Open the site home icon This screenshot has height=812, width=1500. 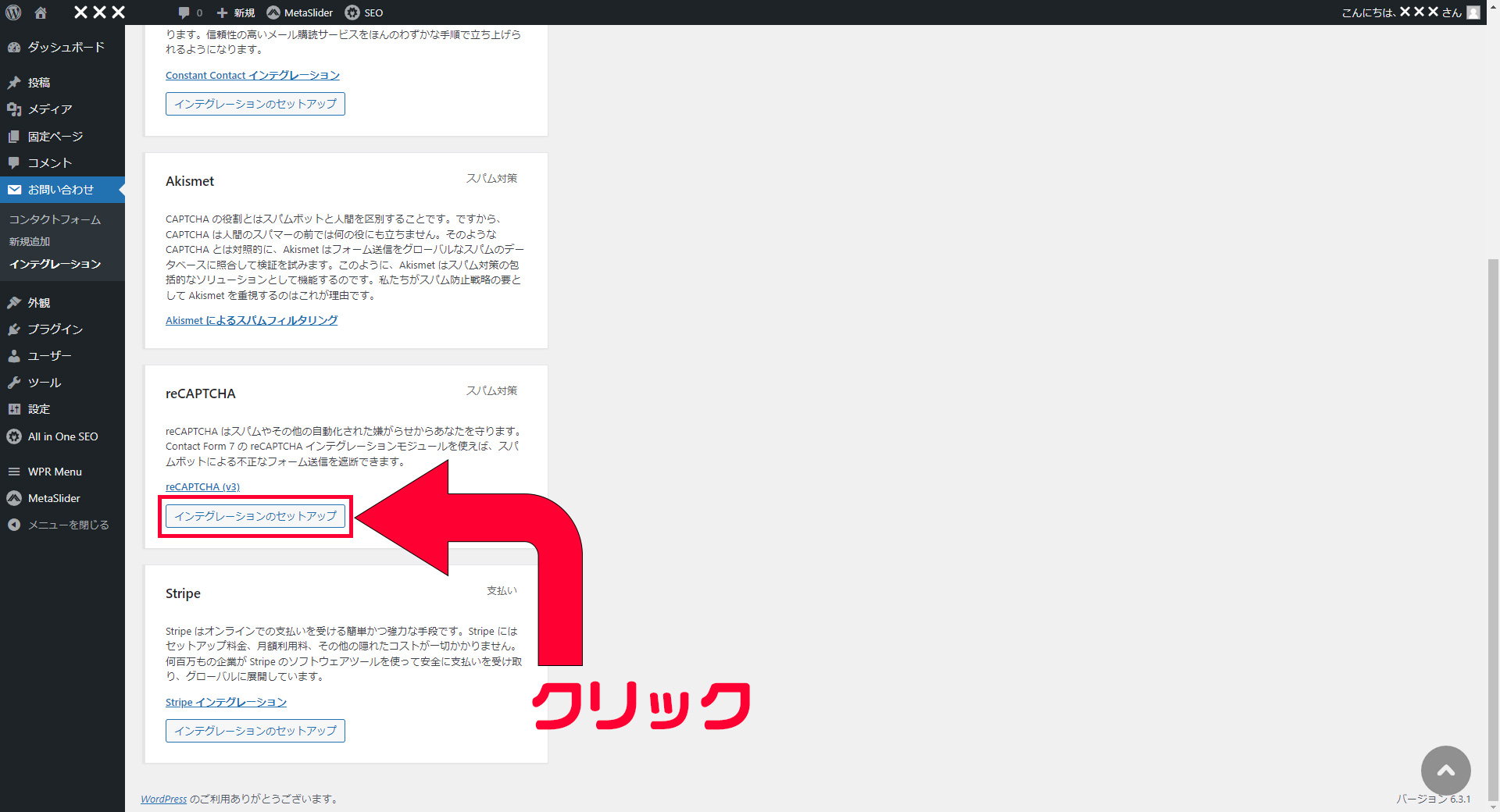click(x=41, y=12)
